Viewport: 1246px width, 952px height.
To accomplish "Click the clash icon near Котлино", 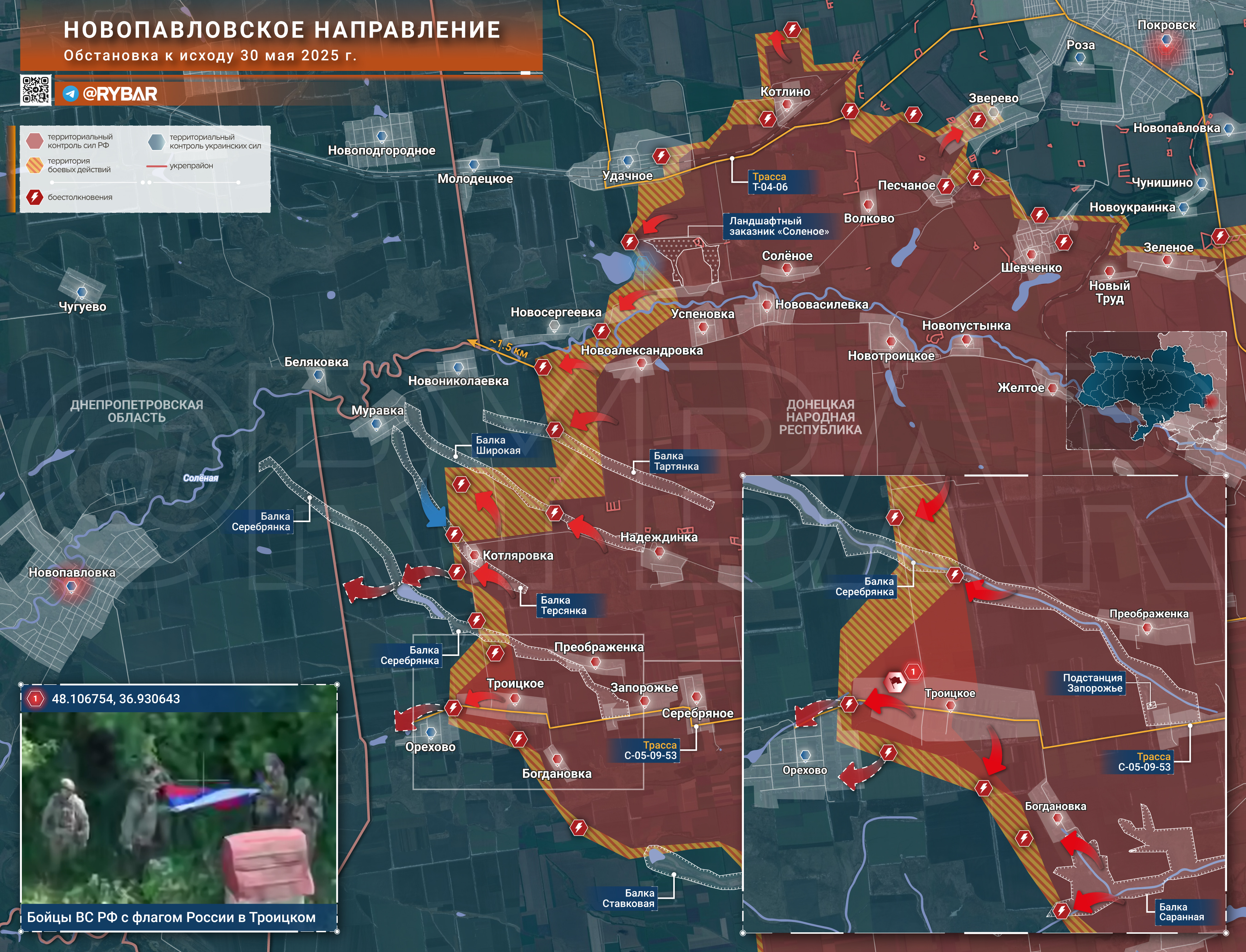I will [x=768, y=119].
